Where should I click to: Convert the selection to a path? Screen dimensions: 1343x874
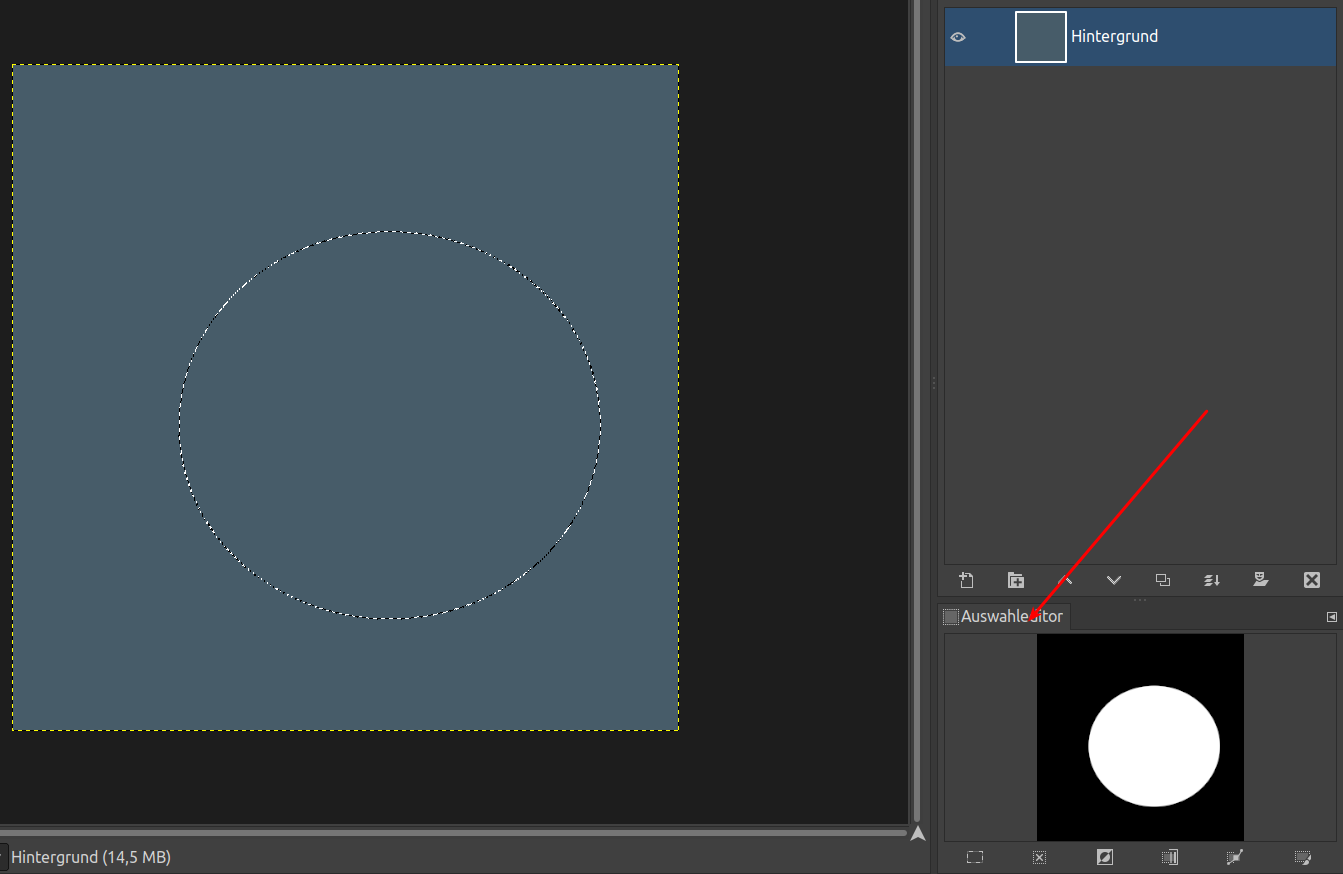click(1235, 857)
